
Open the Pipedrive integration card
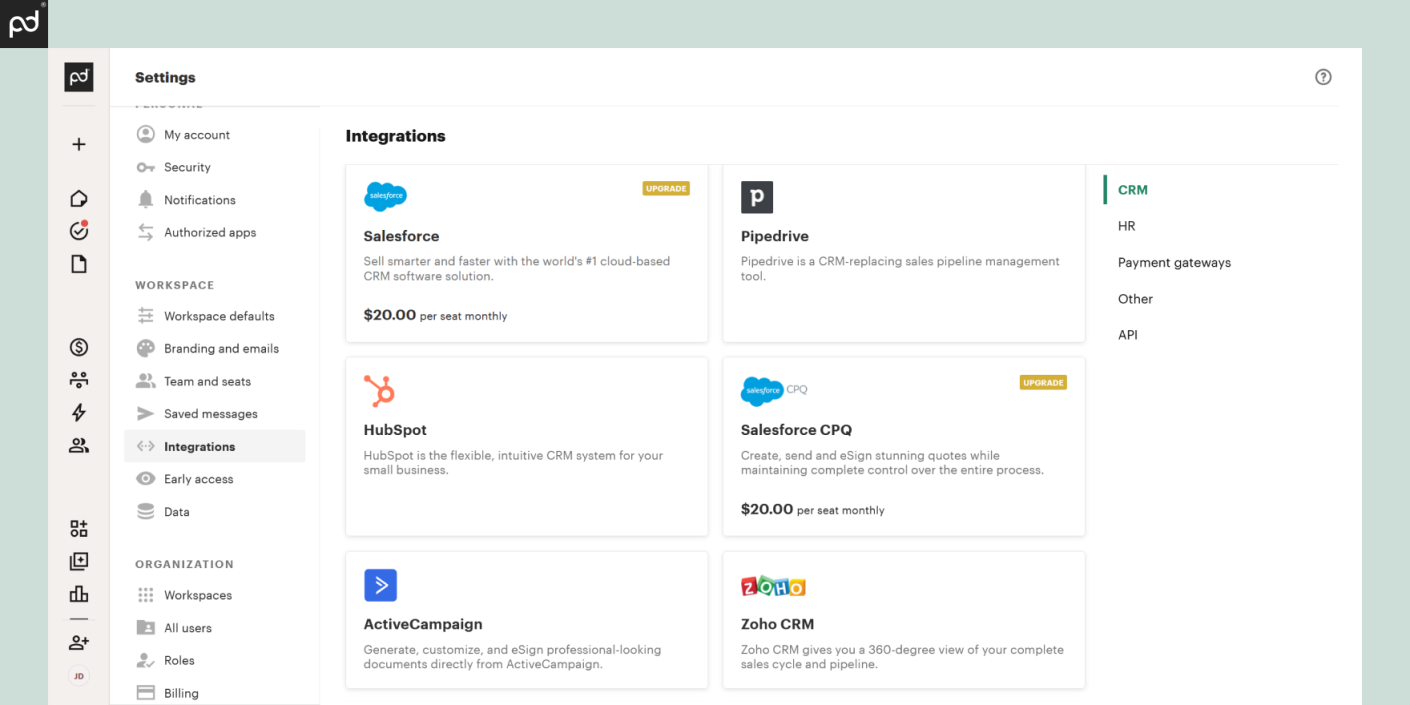pos(903,253)
